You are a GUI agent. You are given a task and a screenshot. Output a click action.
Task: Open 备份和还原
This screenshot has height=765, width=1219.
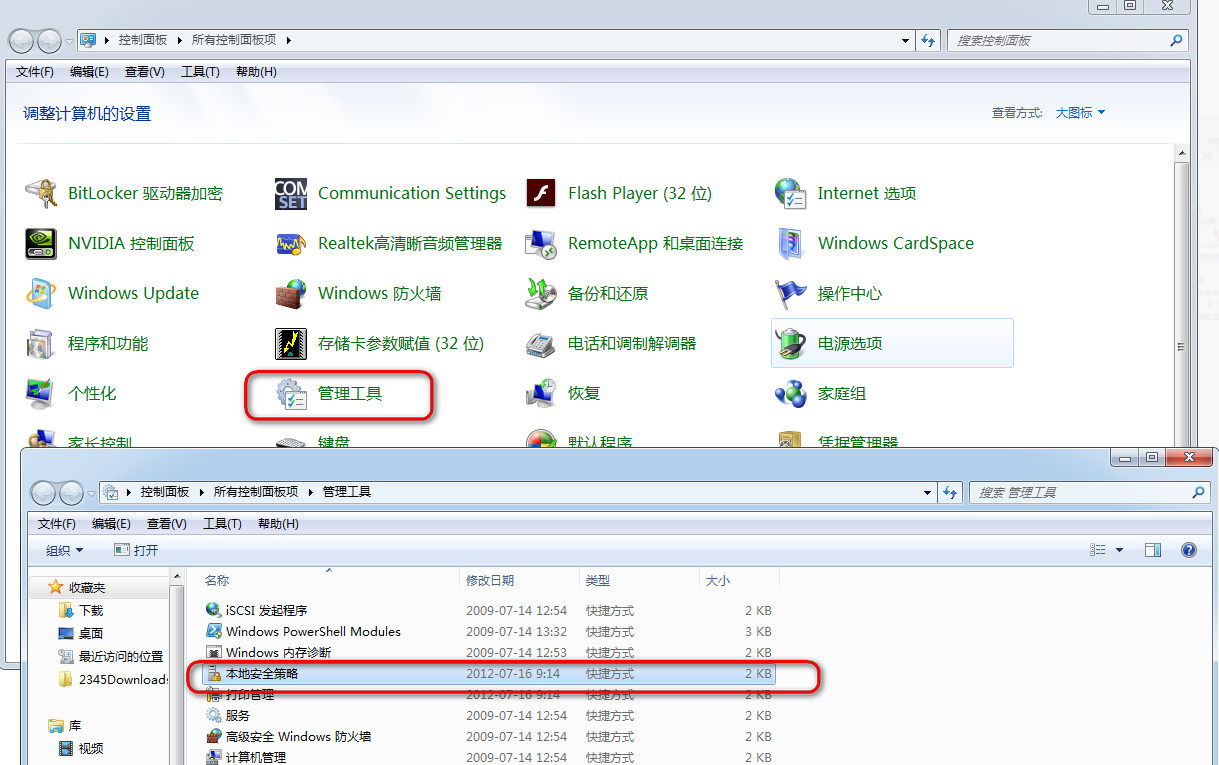[x=587, y=293]
